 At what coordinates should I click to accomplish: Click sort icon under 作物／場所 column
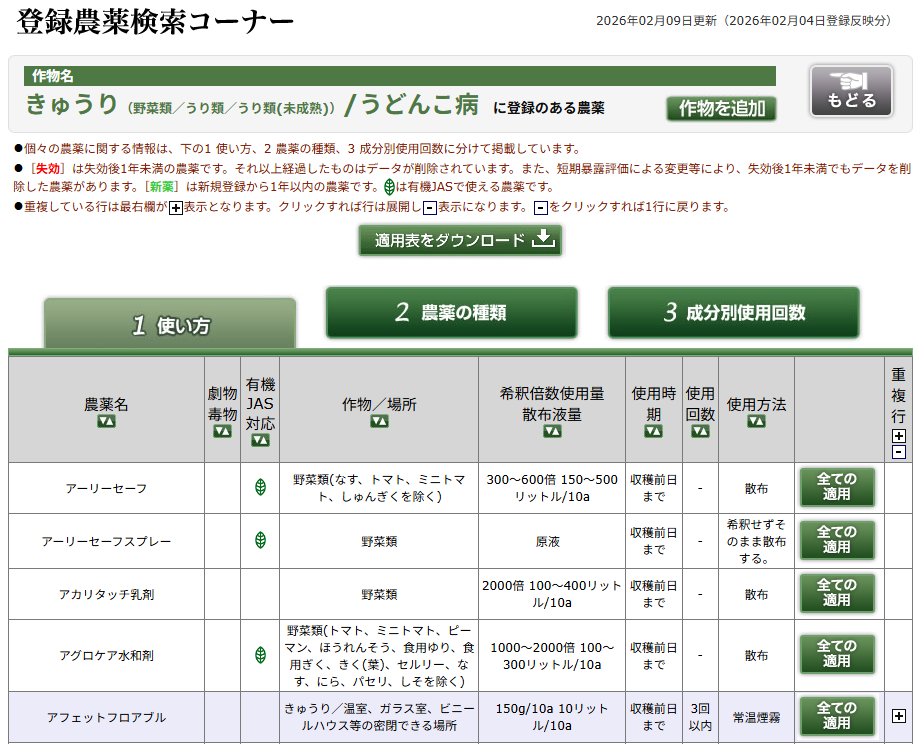pos(379,422)
